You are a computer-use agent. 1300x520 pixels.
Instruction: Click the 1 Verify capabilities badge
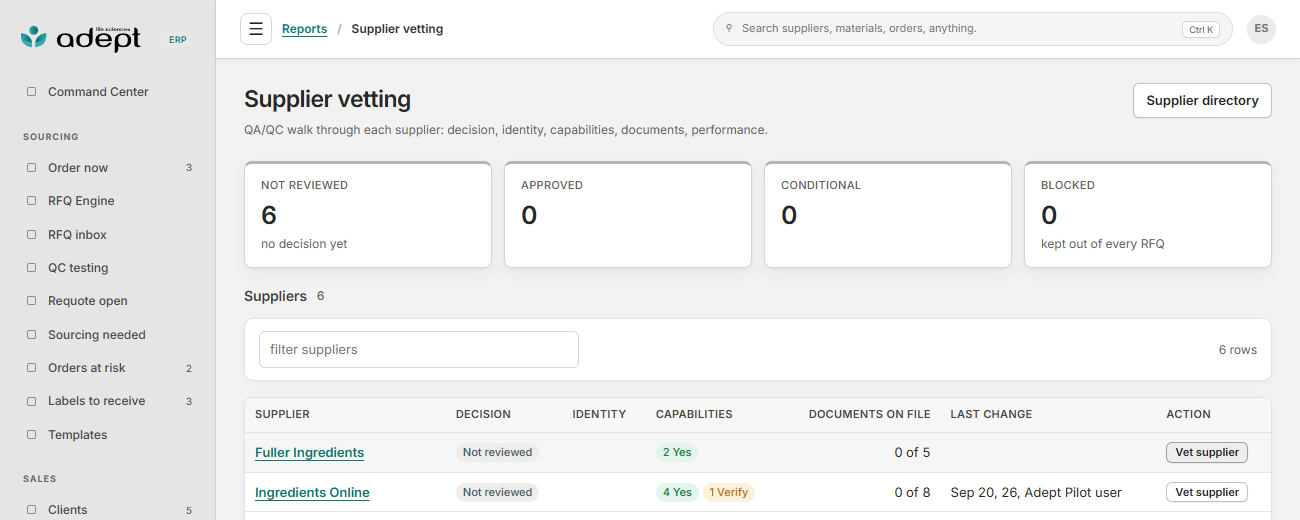(x=729, y=492)
